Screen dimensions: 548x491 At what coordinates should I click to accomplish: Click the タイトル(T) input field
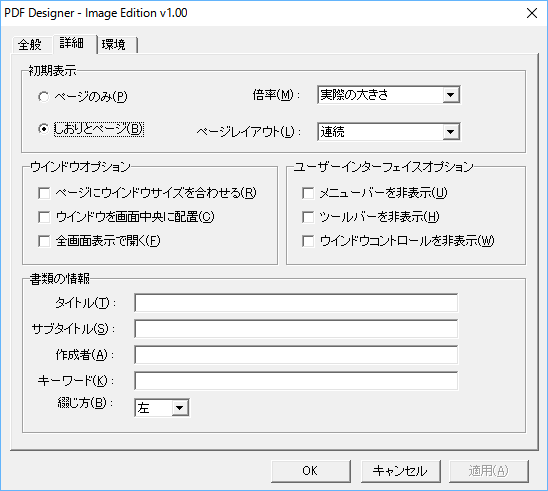pyautogui.click(x=296, y=303)
